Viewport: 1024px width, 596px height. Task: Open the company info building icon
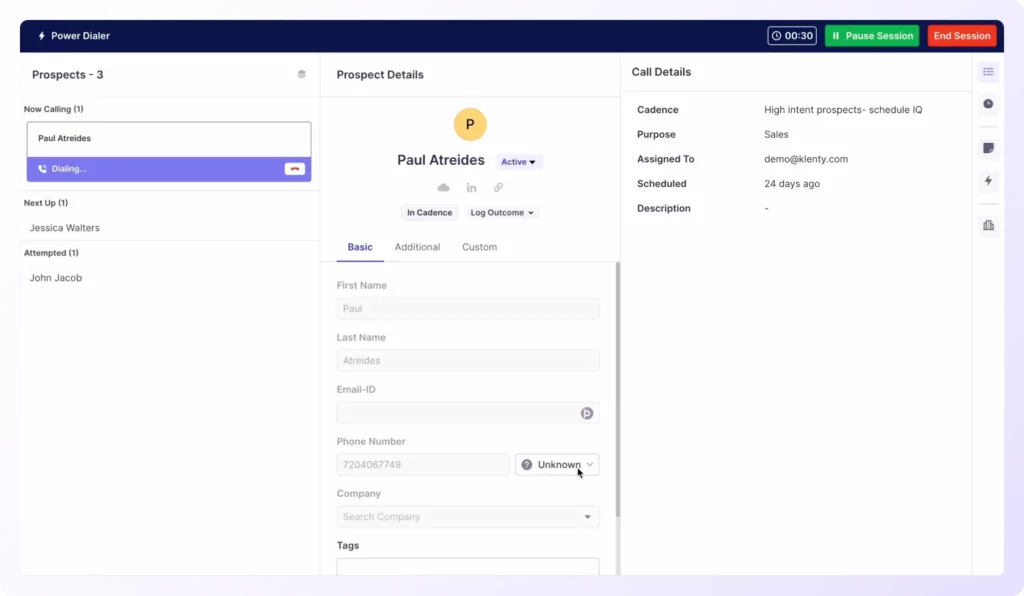988,225
